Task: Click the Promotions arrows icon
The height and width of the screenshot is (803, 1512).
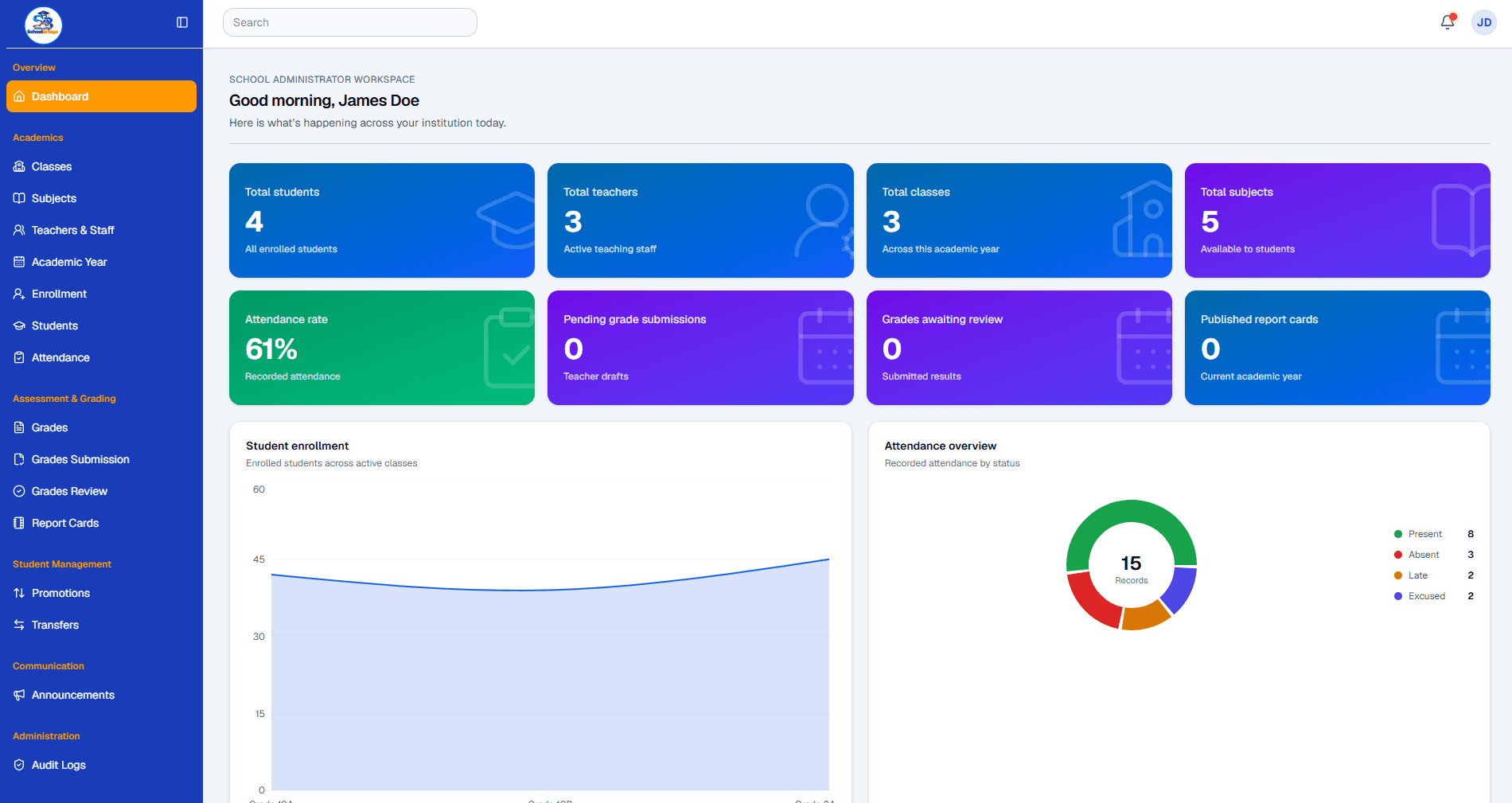Action: click(19, 593)
